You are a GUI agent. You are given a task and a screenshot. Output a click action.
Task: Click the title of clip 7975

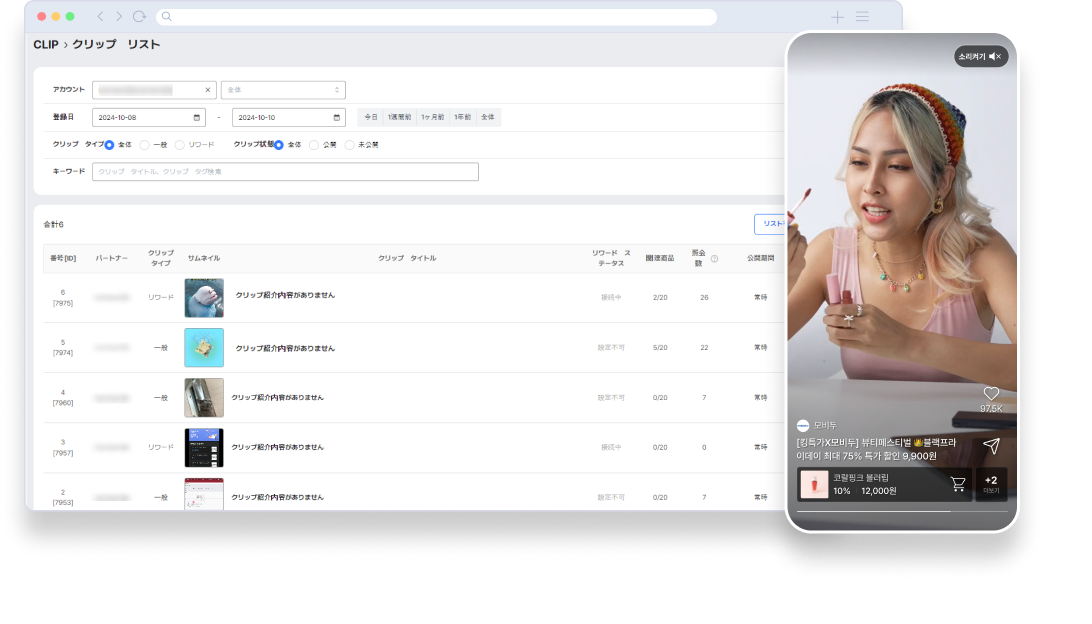(x=285, y=295)
